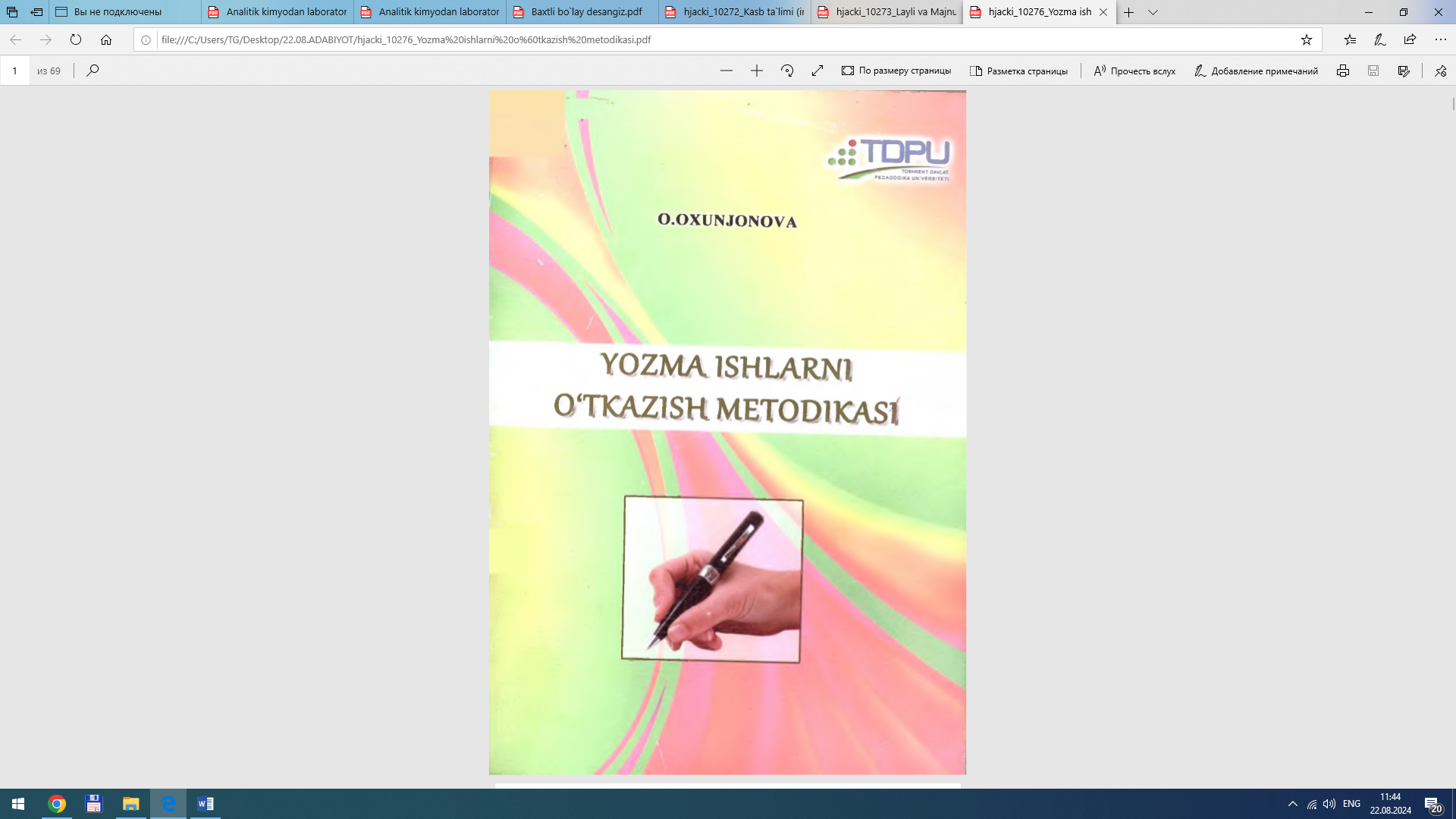Open Edge settings ellipsis menu
The image size is (1456, 819).
(1440, 39)
